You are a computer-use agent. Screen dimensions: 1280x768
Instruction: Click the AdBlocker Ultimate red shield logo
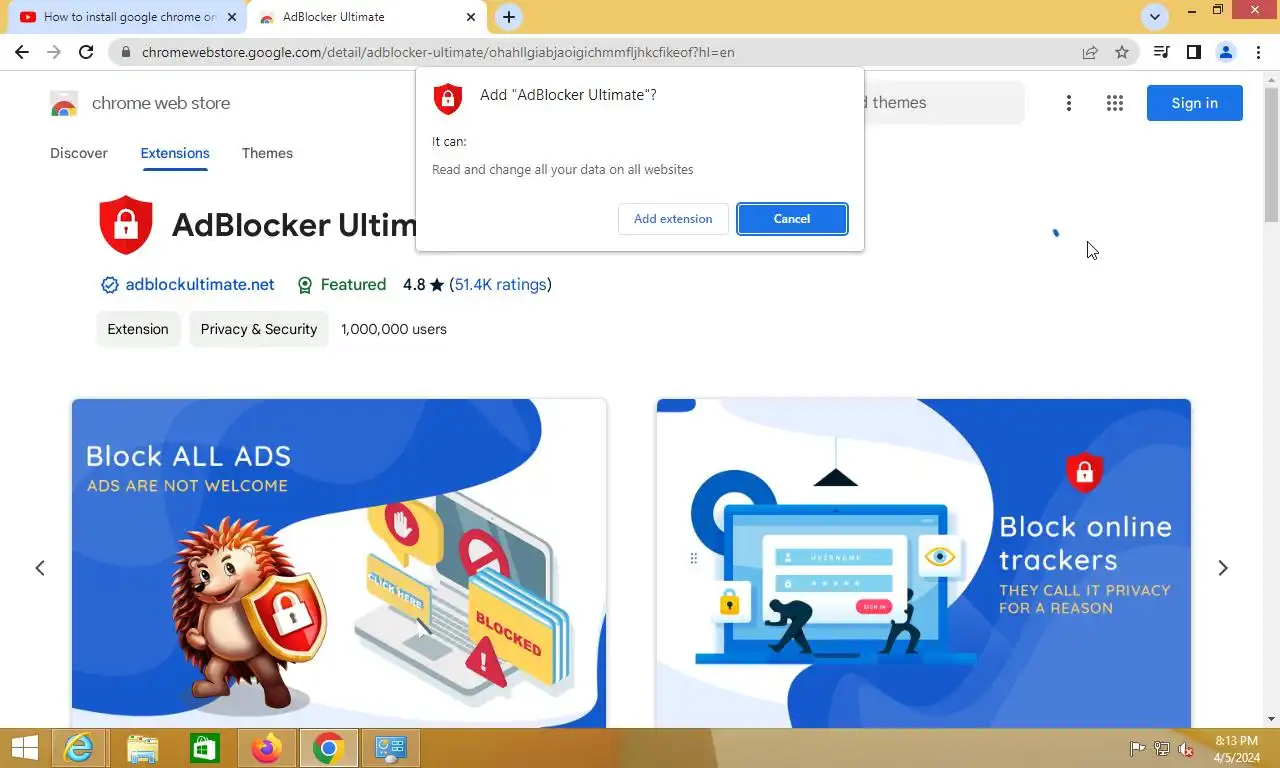(x=126, y=225)
